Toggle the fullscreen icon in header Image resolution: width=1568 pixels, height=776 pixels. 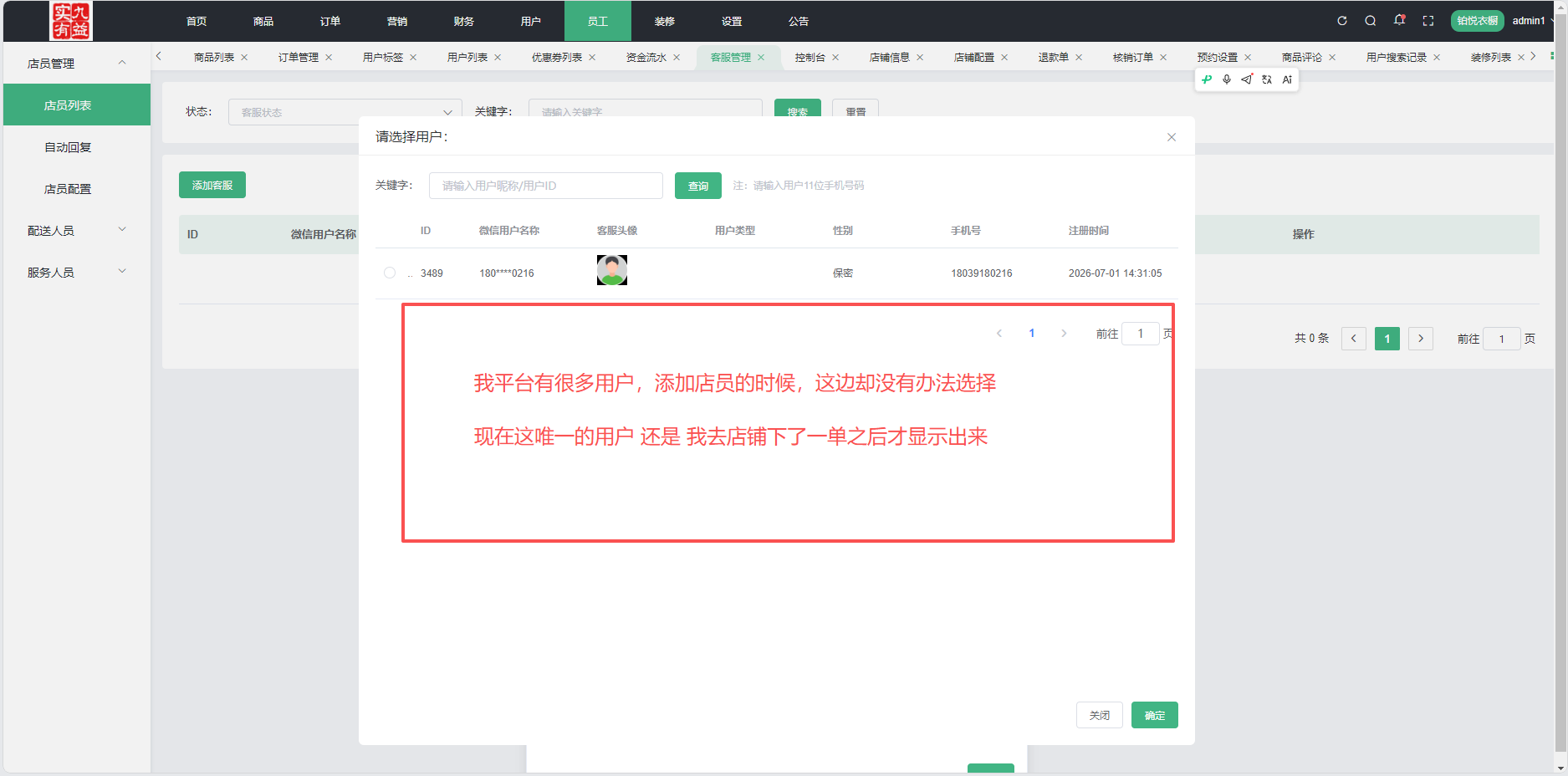click(x=1428, y=21)
